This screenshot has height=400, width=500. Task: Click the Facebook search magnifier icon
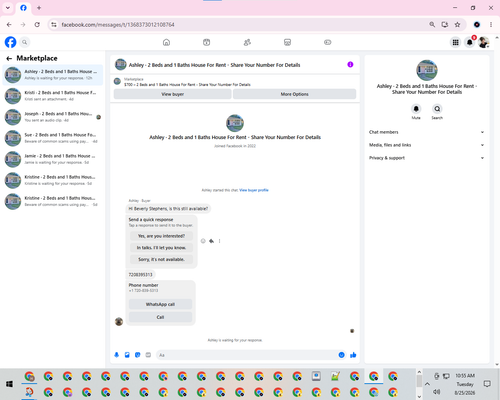(x=25, y=42)
